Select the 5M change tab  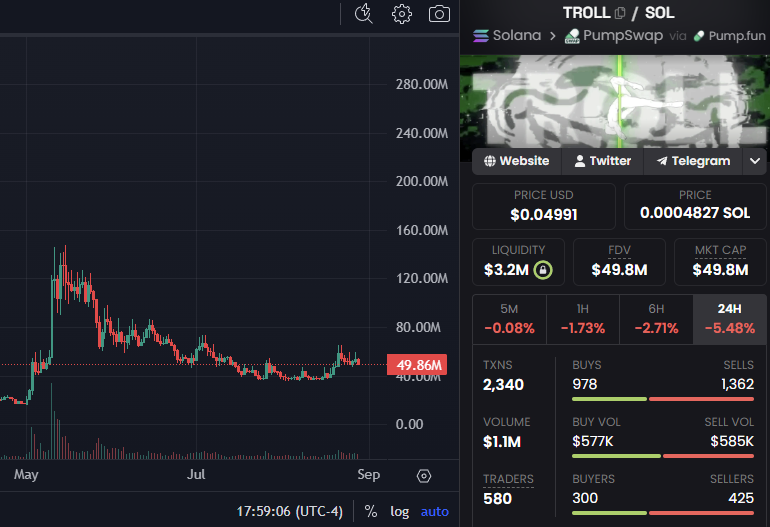point(509,319)
